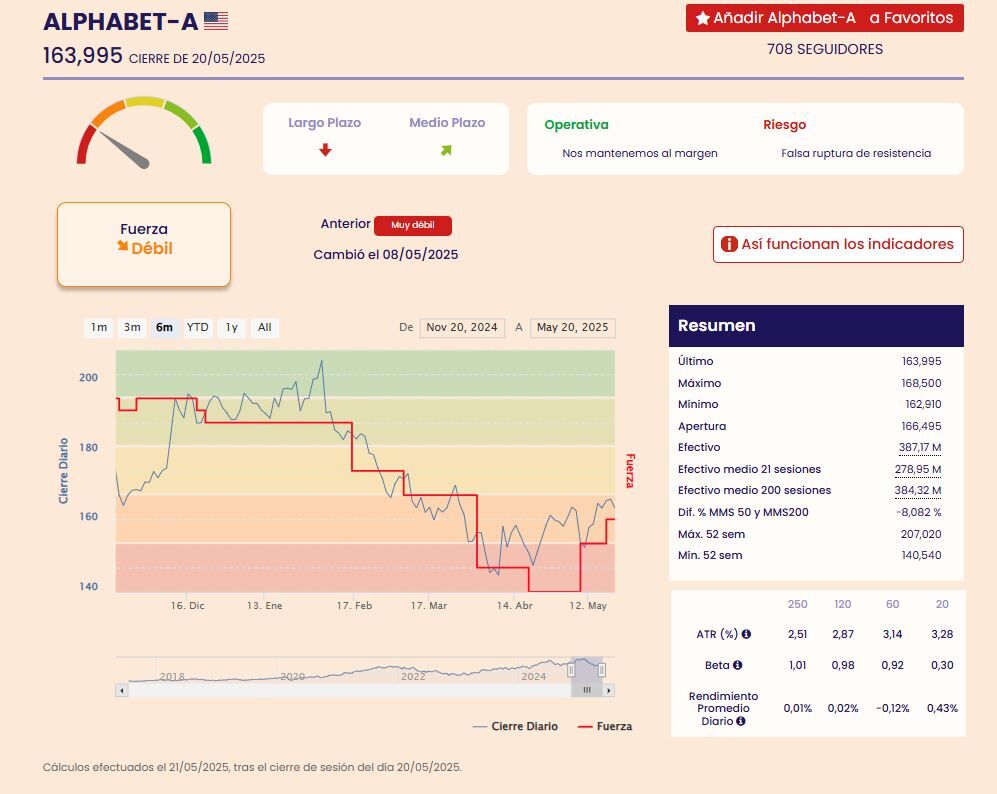Click the 163,995 closing price under the title
The width and height of the screenshot is (997, 794).
click(x=83, y=56)
